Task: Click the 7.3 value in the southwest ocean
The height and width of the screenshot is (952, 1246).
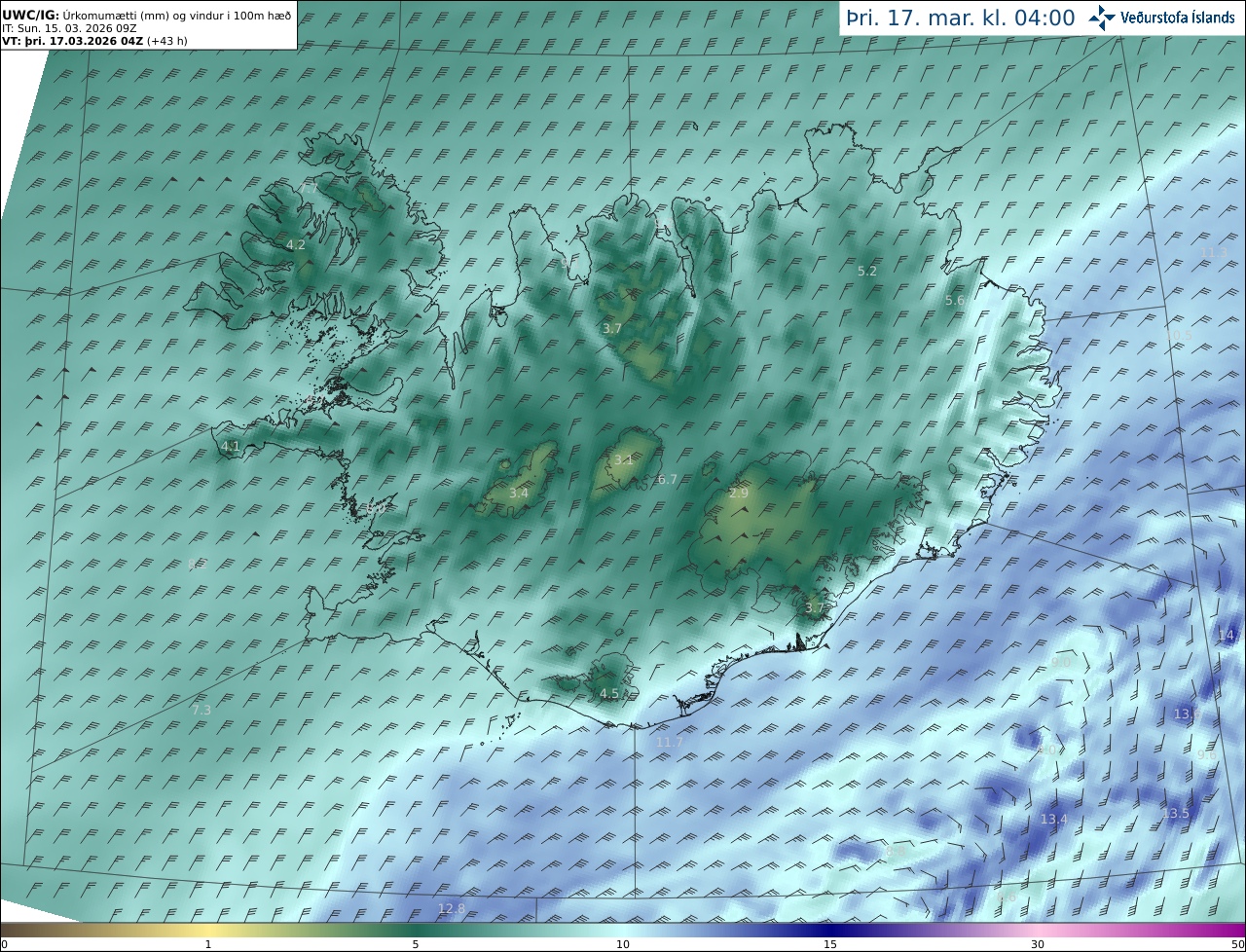Action: tap(202, 711)
